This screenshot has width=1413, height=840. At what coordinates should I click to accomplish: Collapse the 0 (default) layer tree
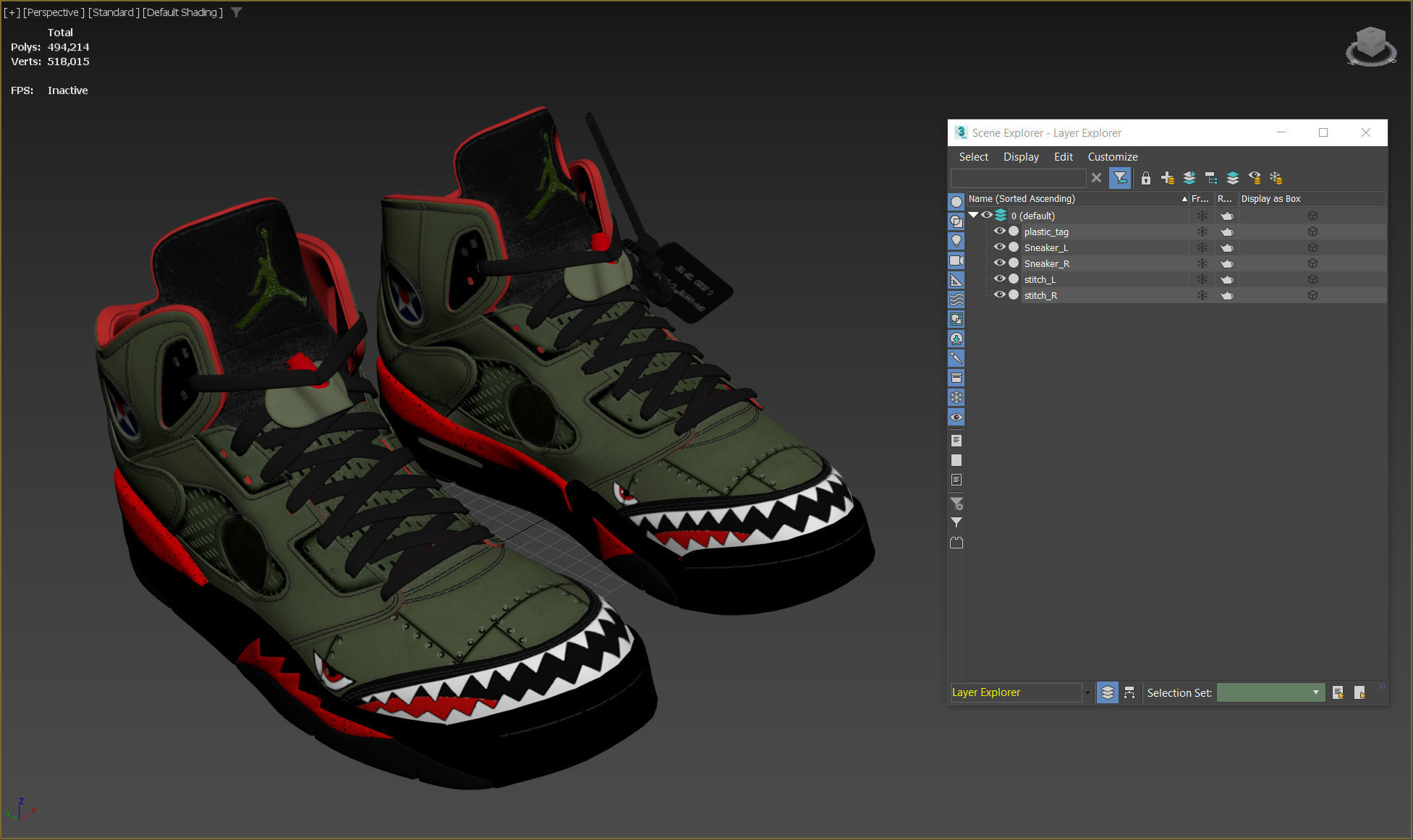click(x=973, y=215)
